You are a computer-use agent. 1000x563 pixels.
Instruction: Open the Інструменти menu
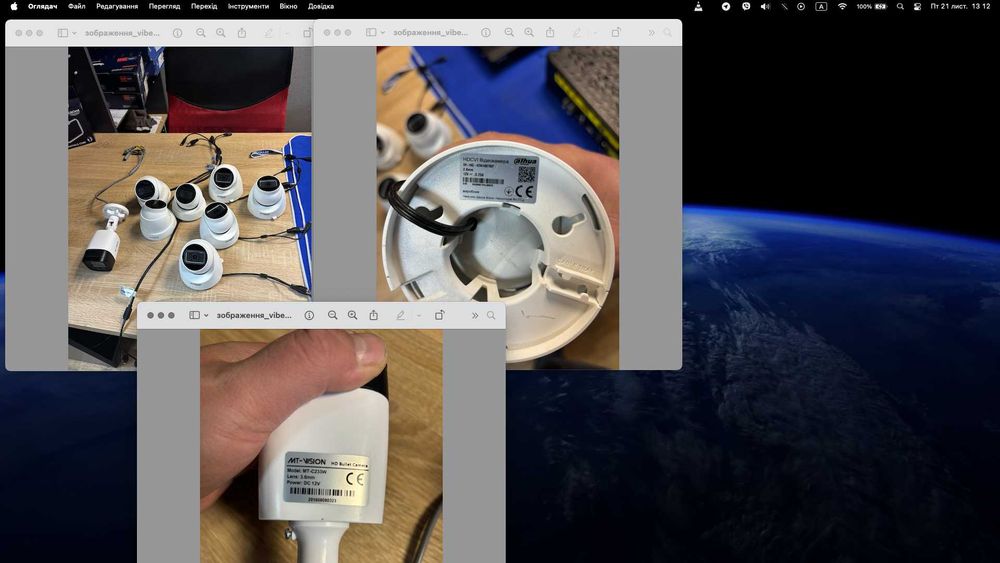click(x=248, y=6)
